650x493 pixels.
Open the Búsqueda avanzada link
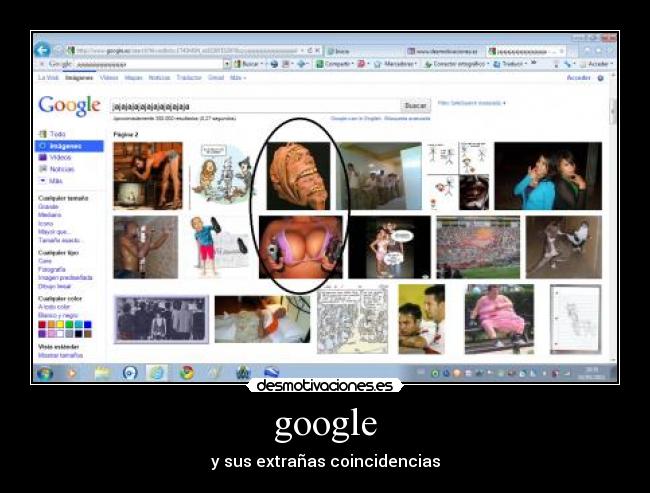[407, 119]
